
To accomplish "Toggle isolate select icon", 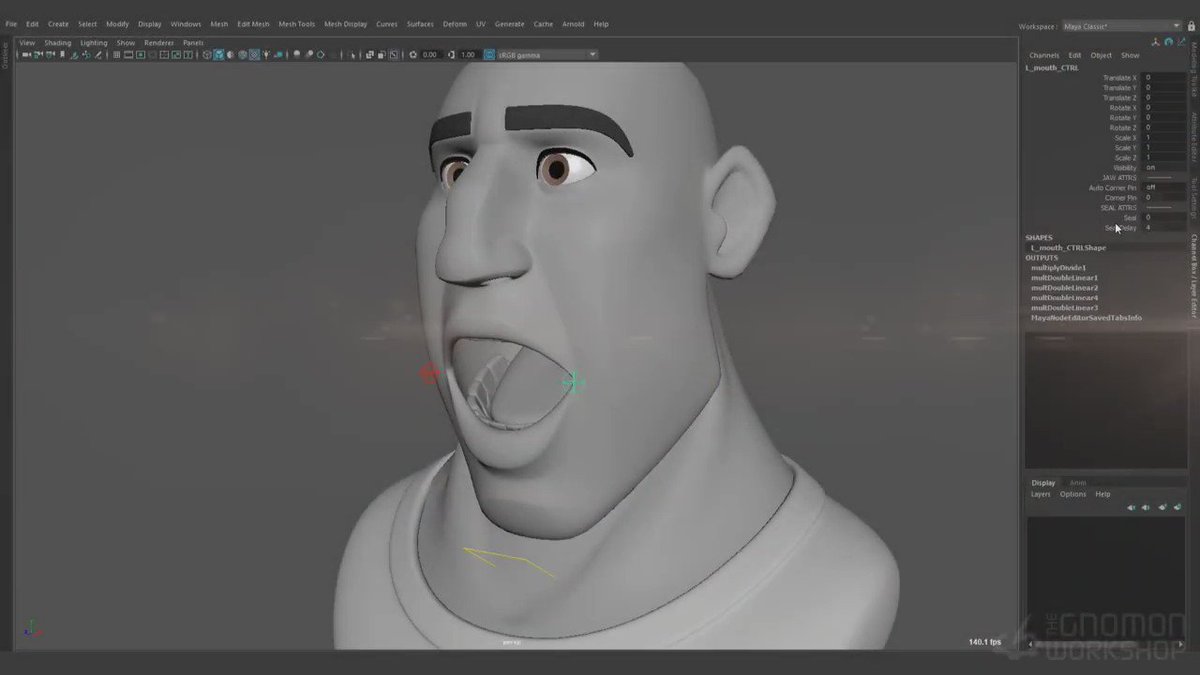I will [x=352, y=54].
